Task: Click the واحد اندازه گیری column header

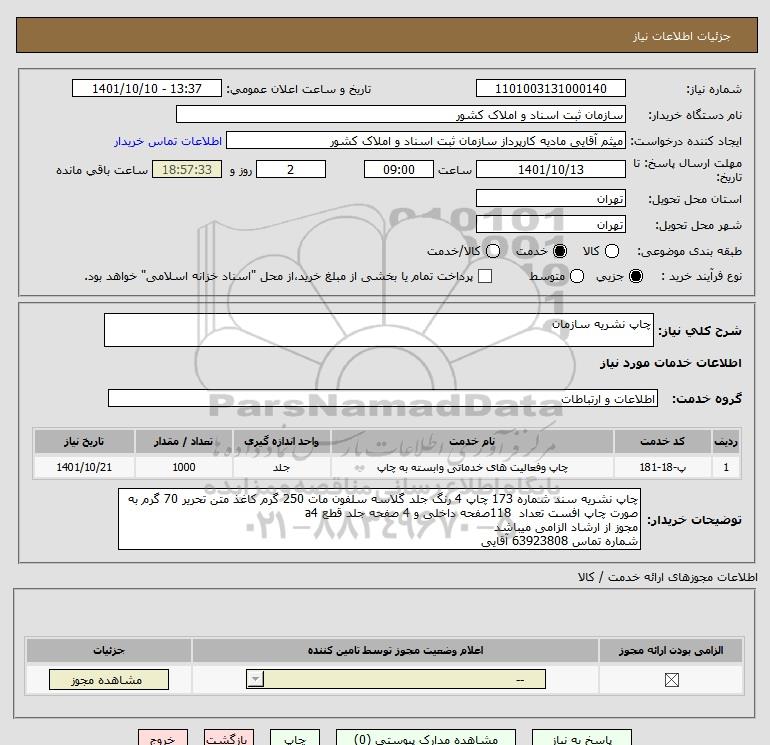Action: pyautogui.click(x=281, y=441)
